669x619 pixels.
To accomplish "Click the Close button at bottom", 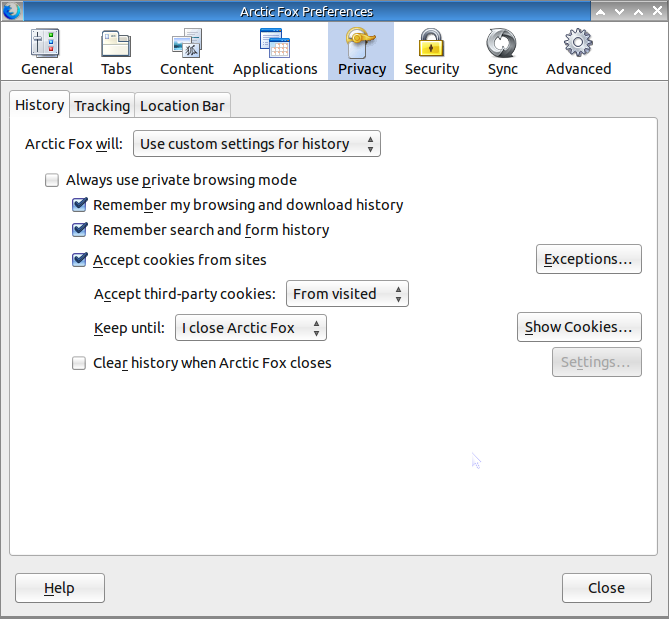I will click(607, 588).
